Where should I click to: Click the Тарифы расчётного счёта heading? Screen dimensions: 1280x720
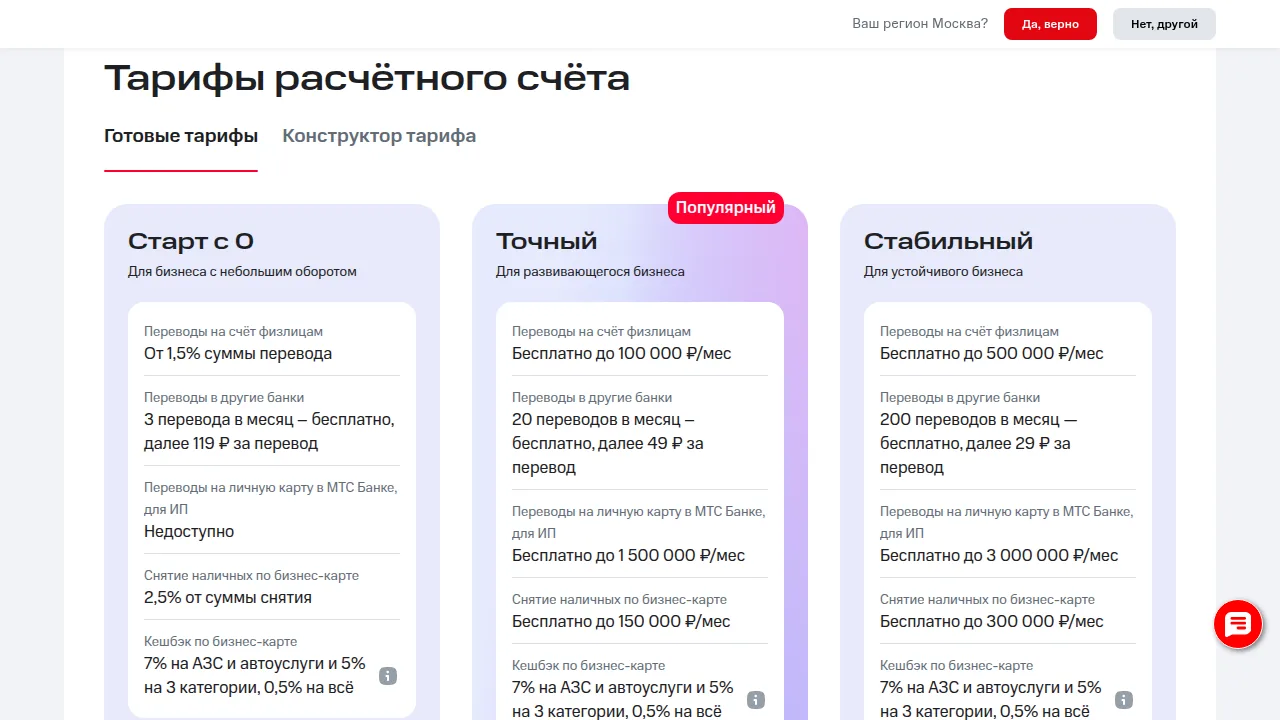click(x=367, y=78)
